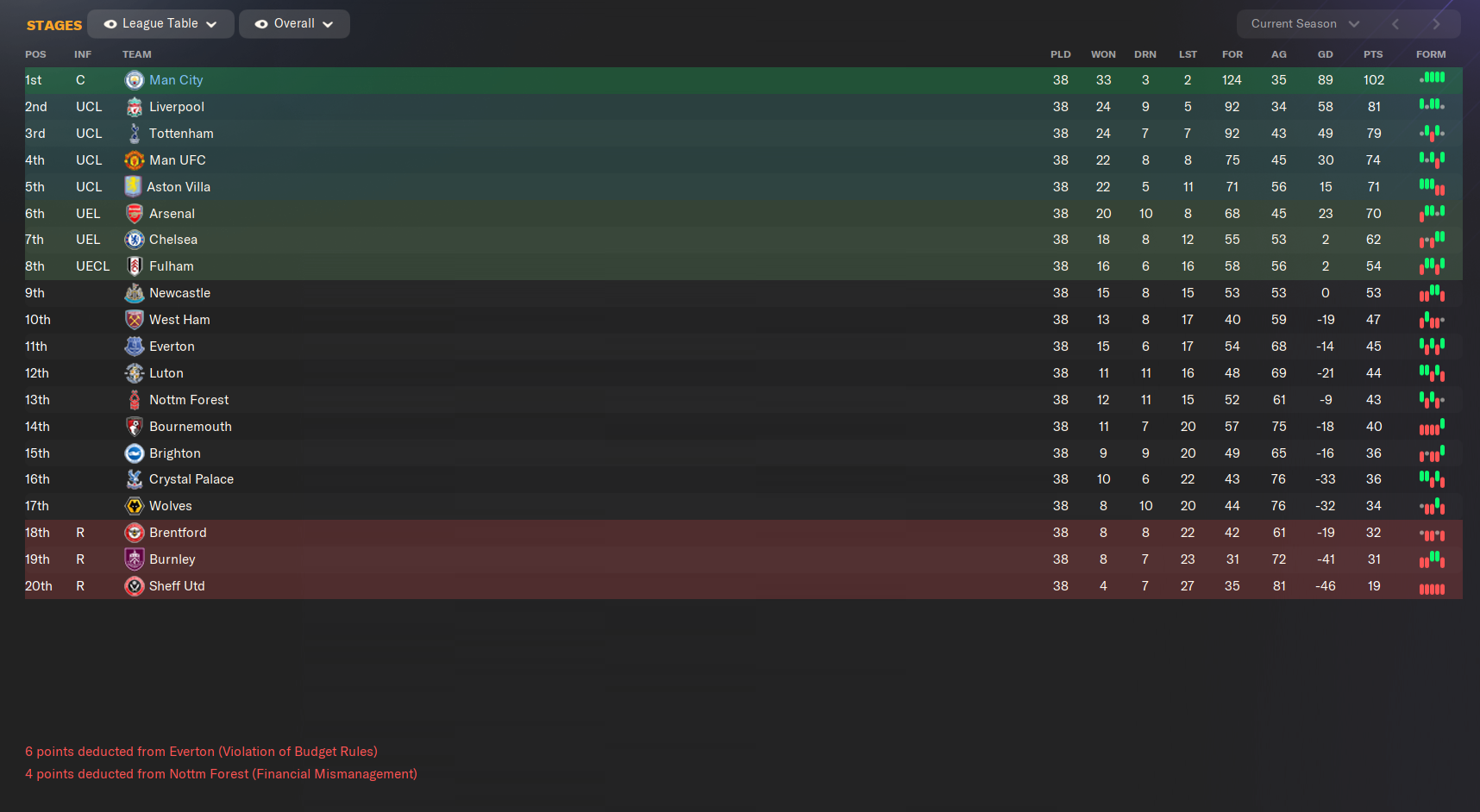
Task: Click Man City's form graph
Action: pos(1431,79)
